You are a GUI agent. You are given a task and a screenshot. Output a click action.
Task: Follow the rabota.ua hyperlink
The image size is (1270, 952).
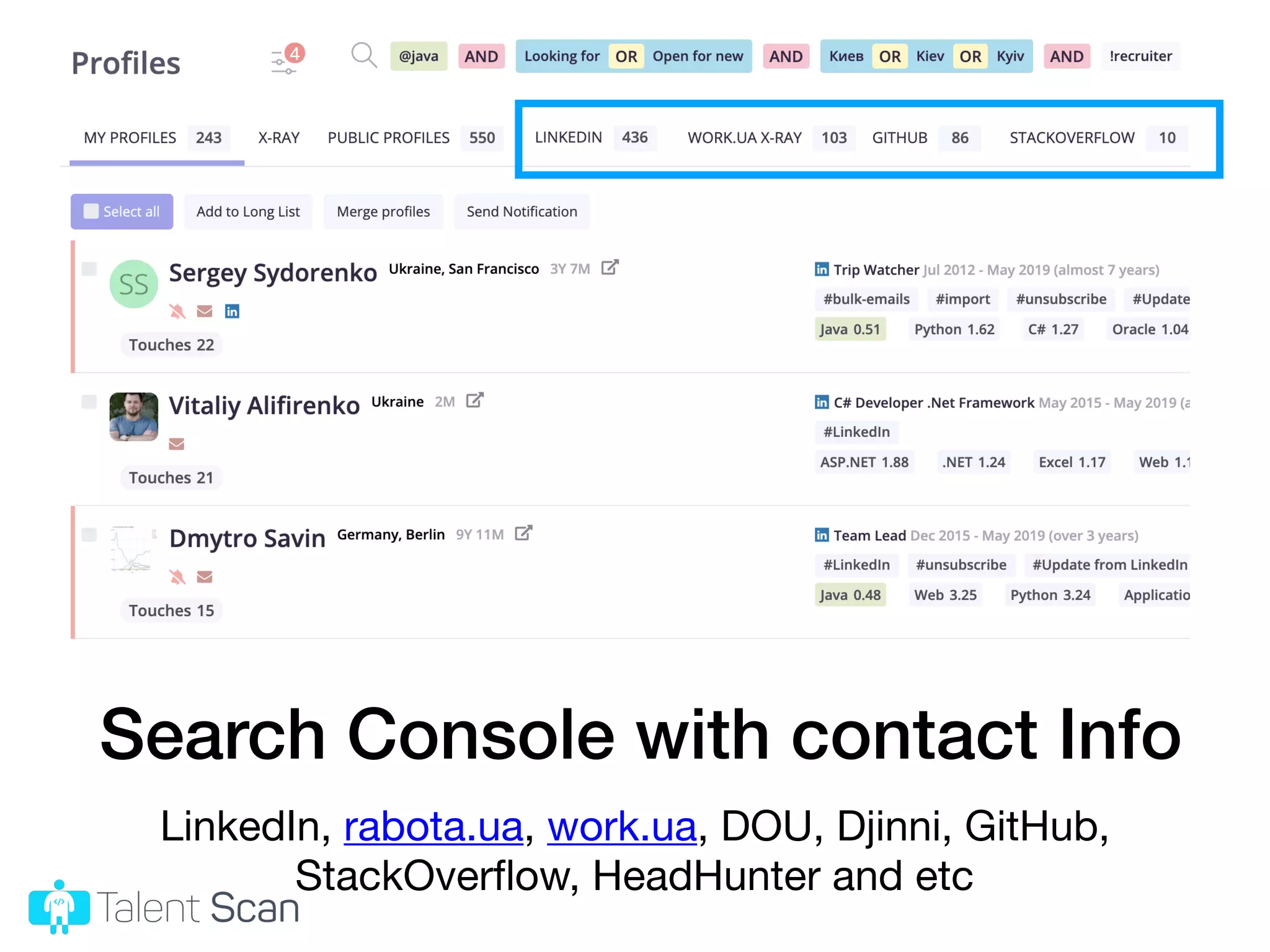pos(433,826)
